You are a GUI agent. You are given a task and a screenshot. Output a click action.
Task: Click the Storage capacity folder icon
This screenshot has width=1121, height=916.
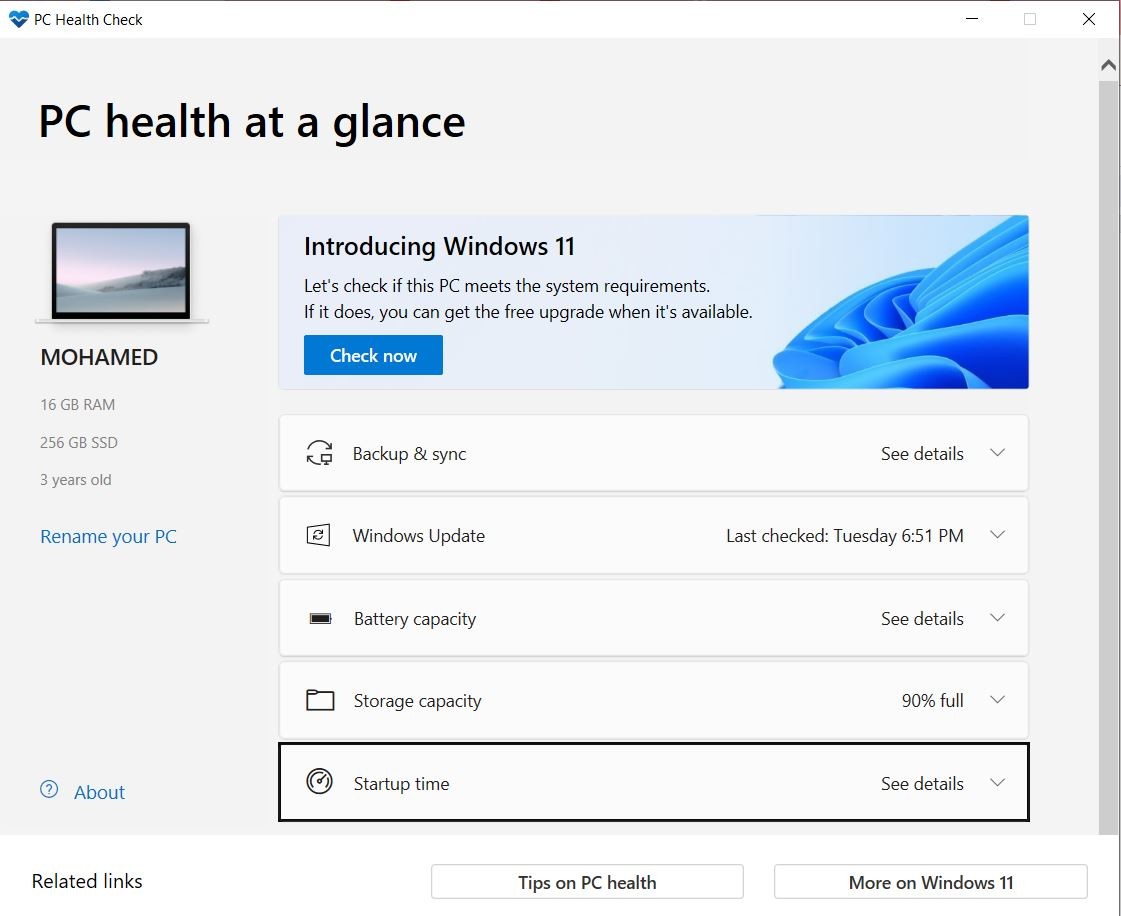[x=320, y=700]
